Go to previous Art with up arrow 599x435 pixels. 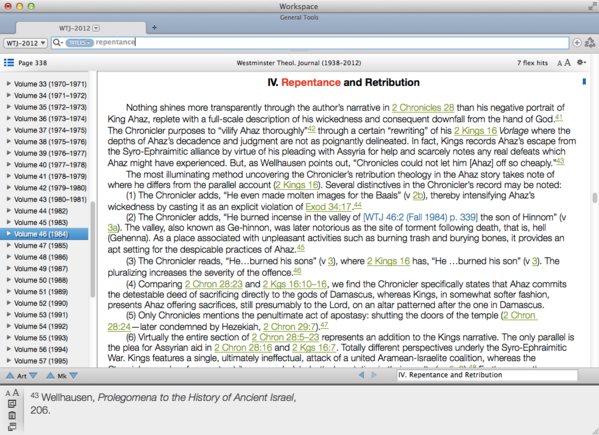[x=10, y=376]
